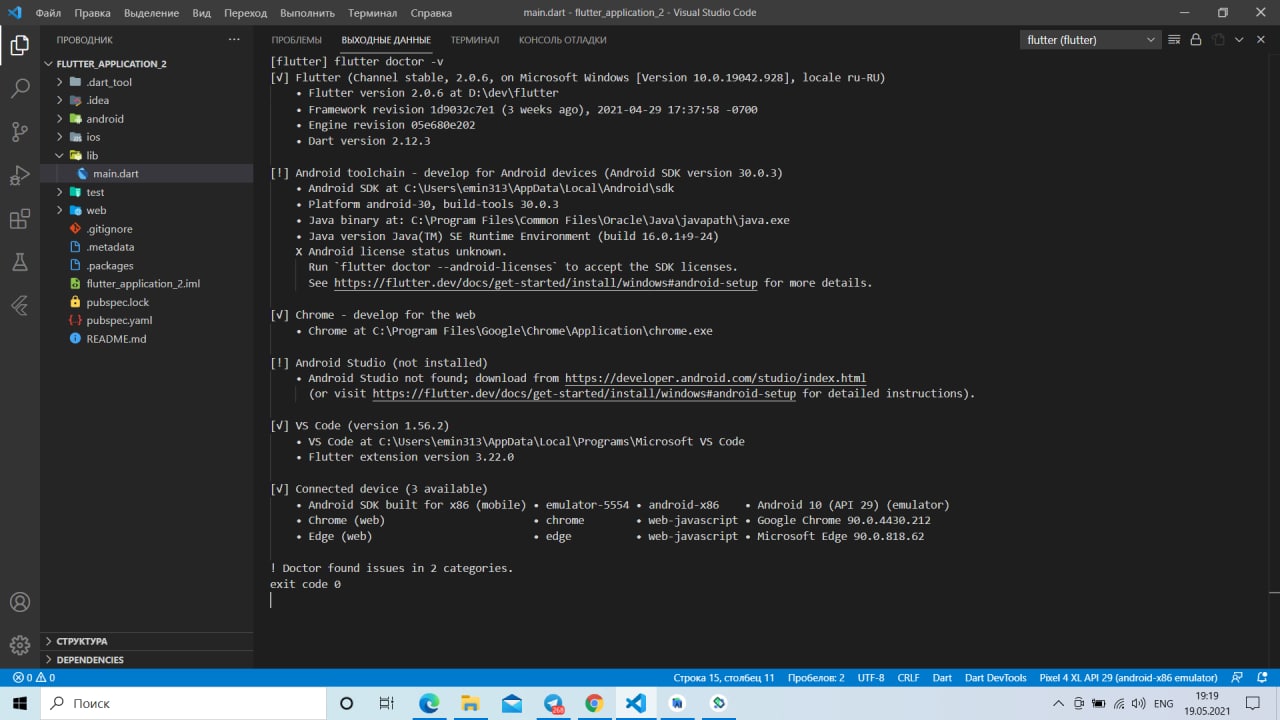
Task: Select README.md in Explorer
Action: (147, 339)
